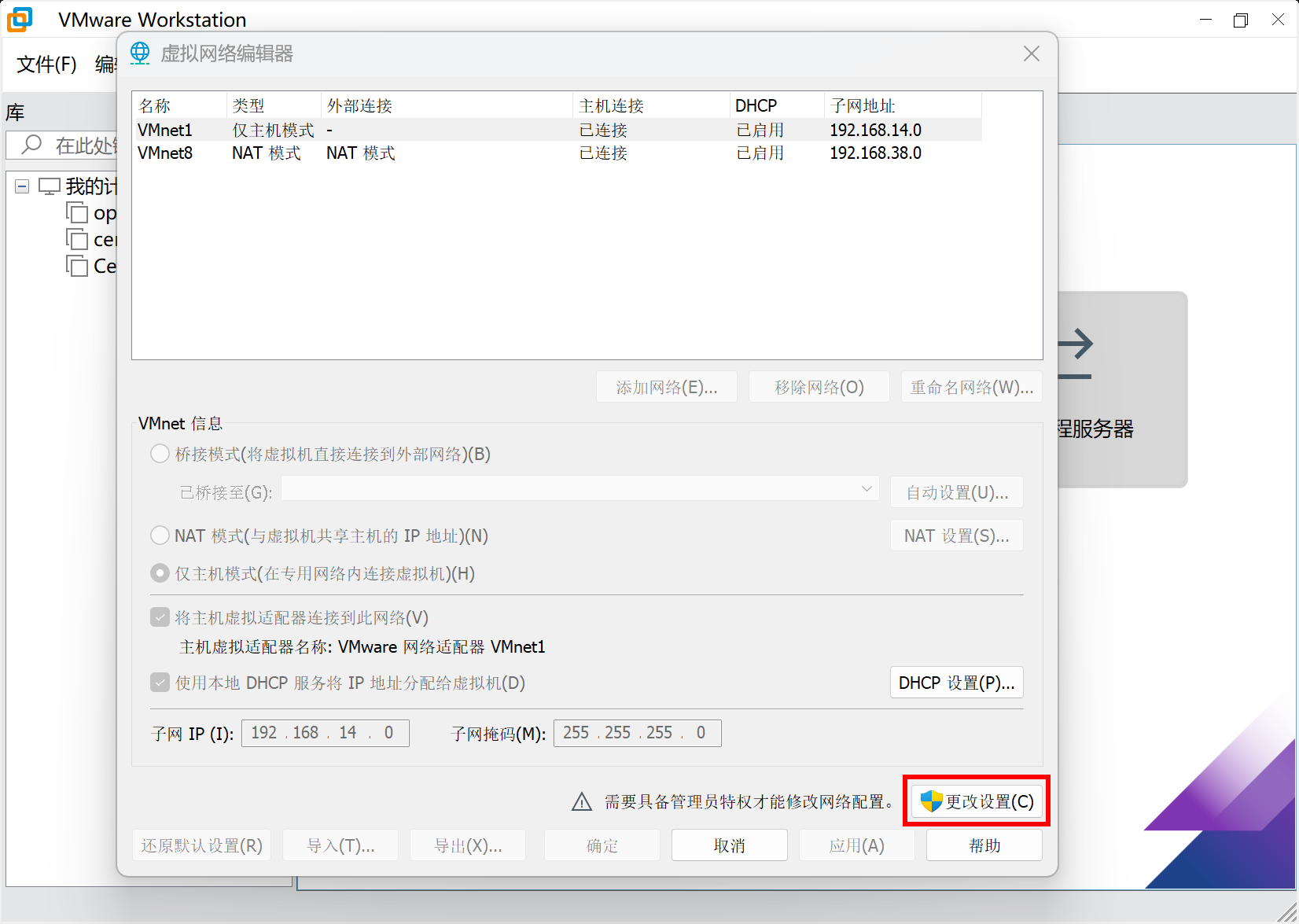
Task: Click the warning triangle icon beside the administrator notice
Action: [x=582, y=801]
